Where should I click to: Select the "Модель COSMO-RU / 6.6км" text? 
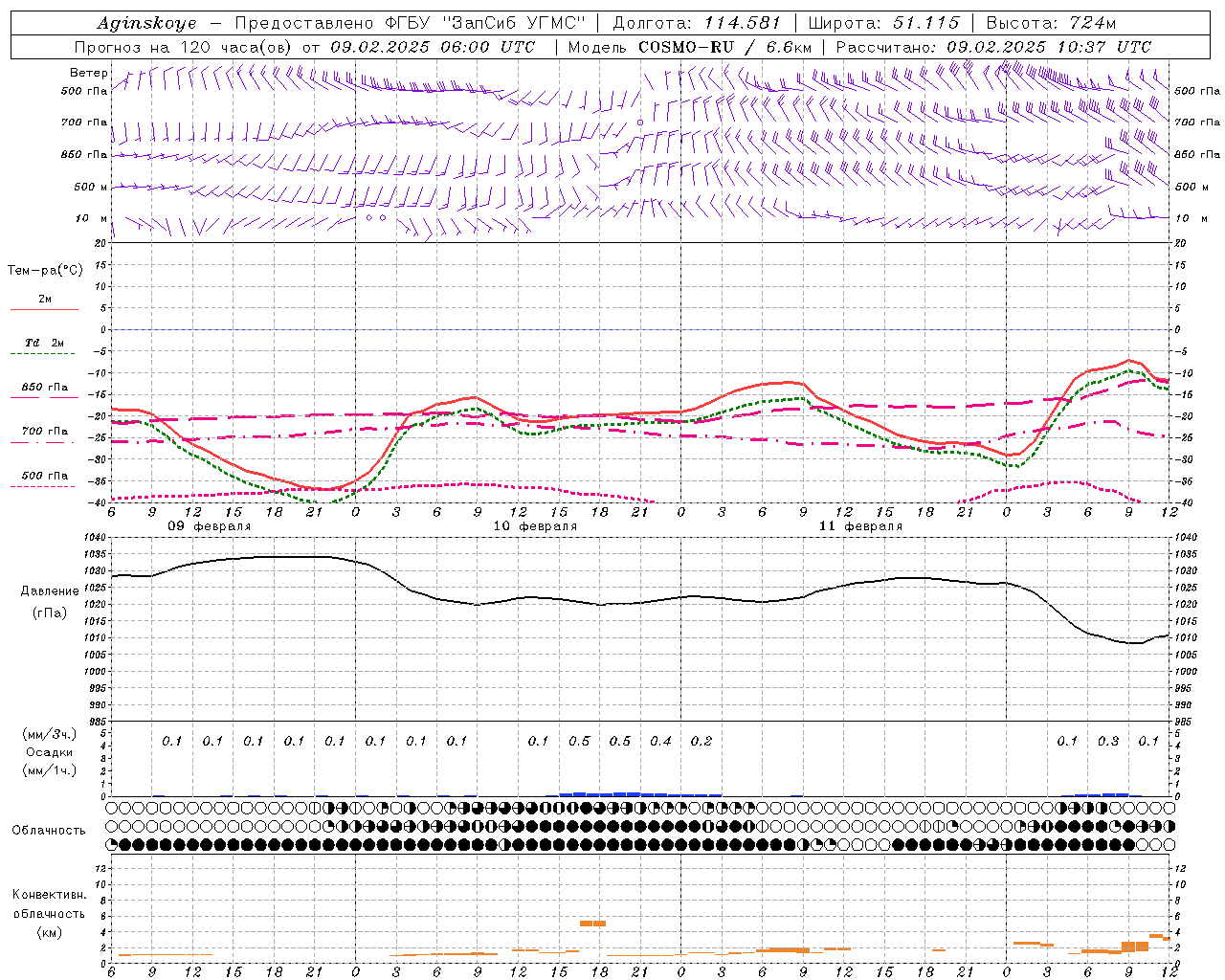(x=690, y=47)
